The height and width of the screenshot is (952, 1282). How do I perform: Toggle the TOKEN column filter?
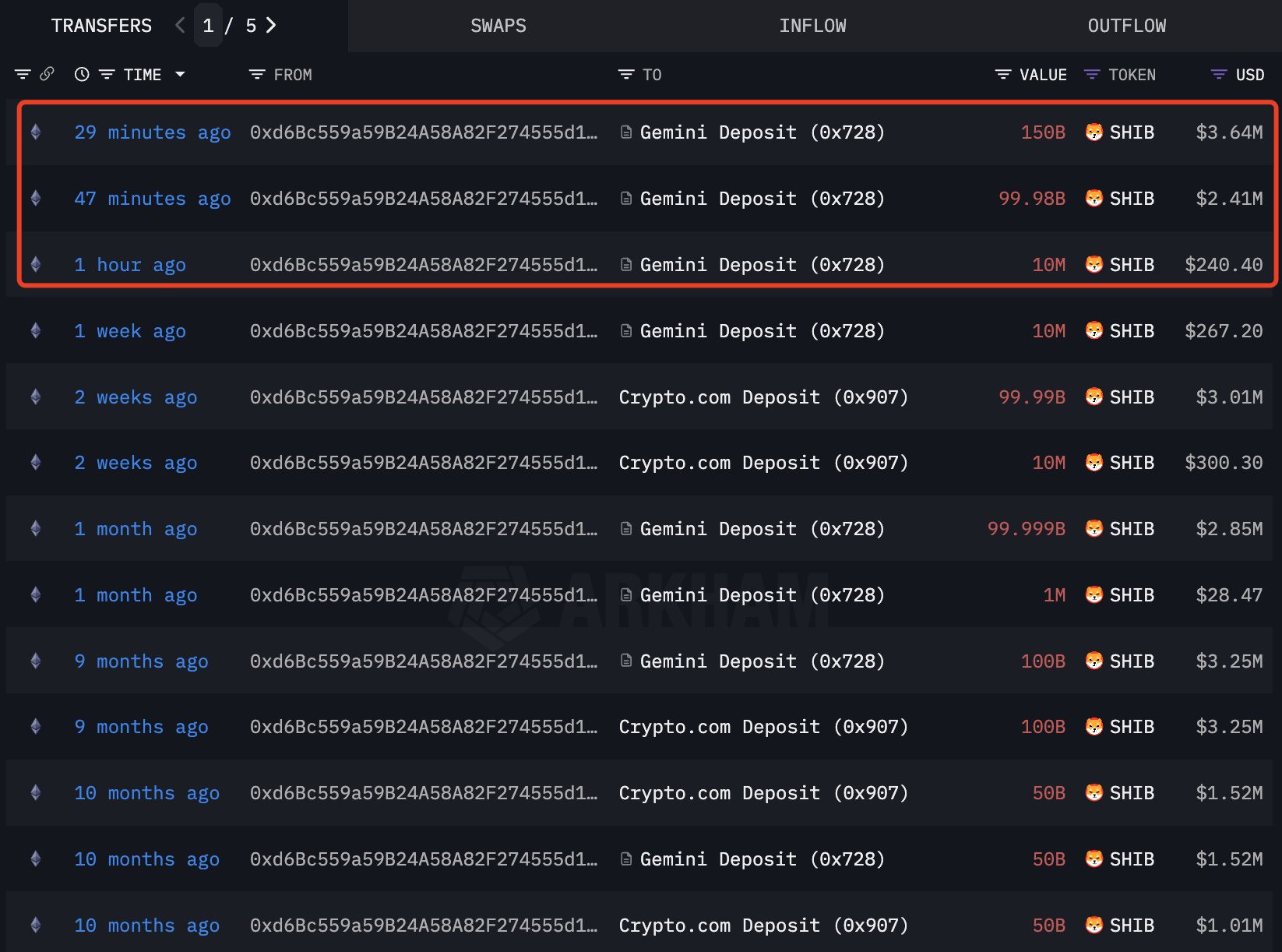point(1092,75)
